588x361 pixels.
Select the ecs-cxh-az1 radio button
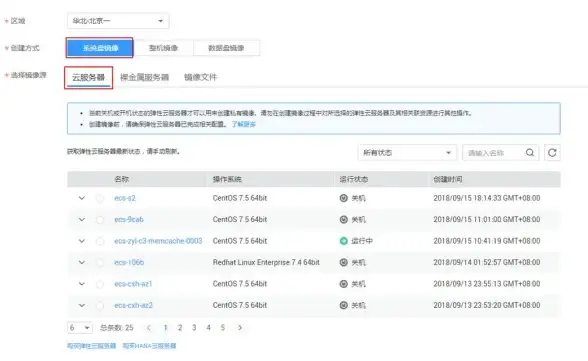(x=100, y=284)
